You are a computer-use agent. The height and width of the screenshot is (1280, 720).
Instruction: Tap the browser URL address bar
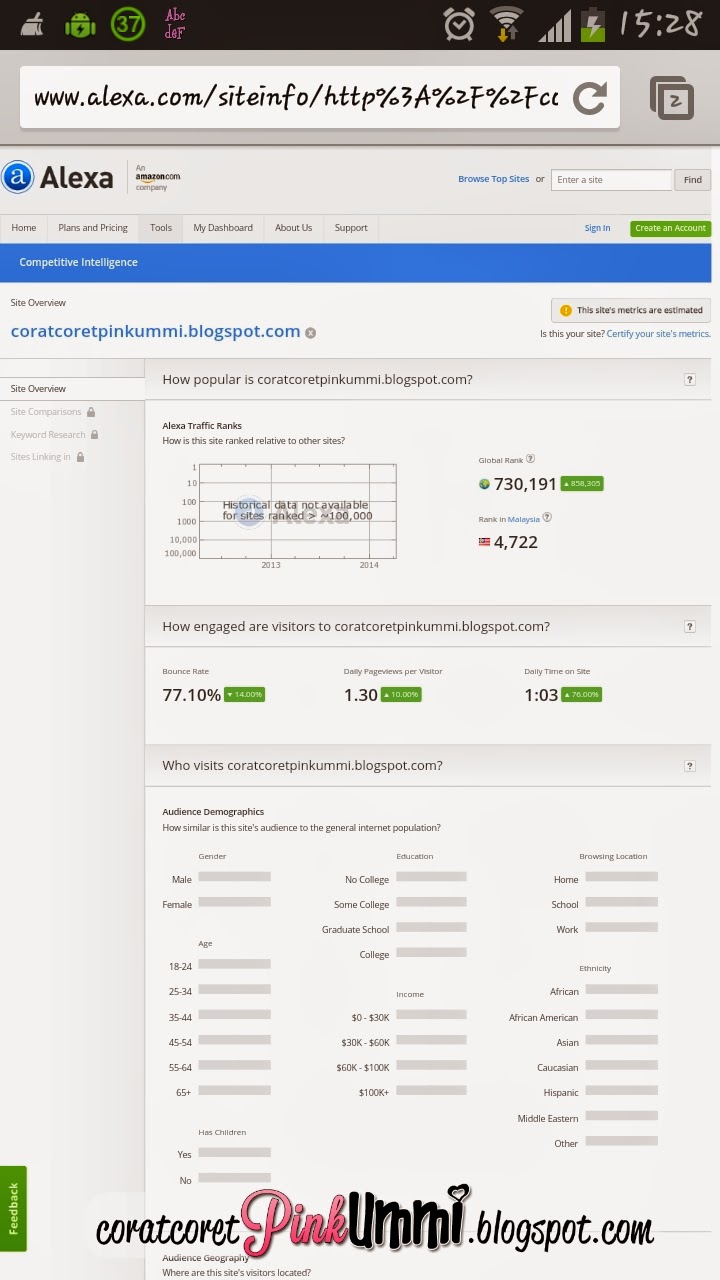coord(296,97)
